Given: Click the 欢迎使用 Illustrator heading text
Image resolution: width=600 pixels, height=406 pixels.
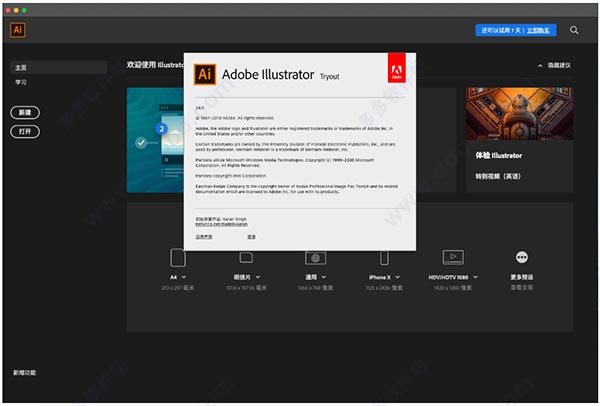Looking at the screenshot, I should [x=155, y=65].
